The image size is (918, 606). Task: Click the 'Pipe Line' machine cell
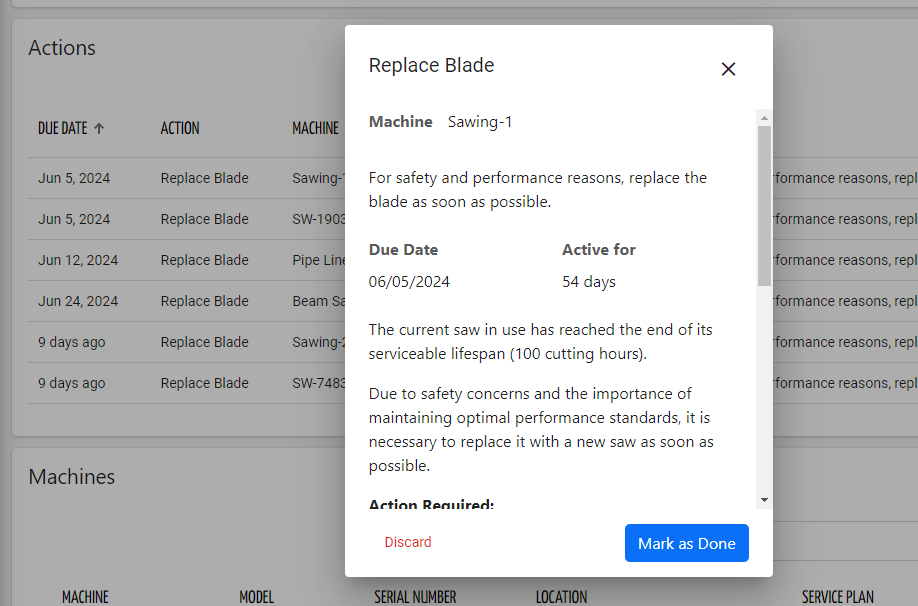[319, 260]
